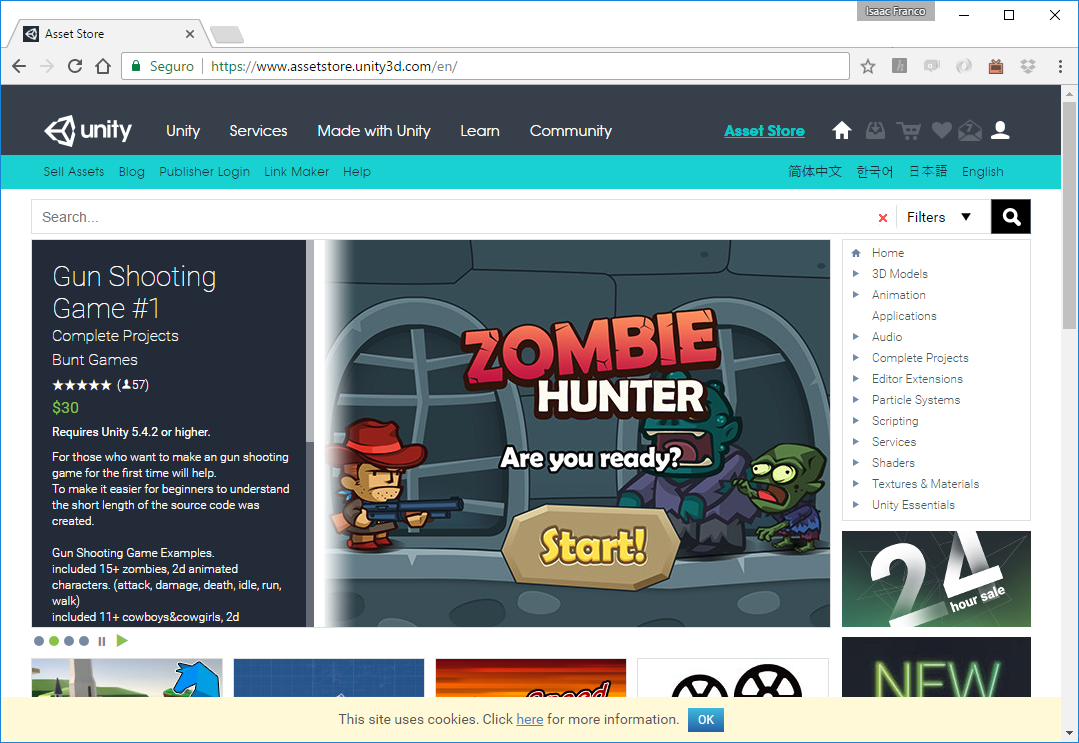
Task: Open the Filters dropdown
Action: pyautogui.click(x=939, y=217)
